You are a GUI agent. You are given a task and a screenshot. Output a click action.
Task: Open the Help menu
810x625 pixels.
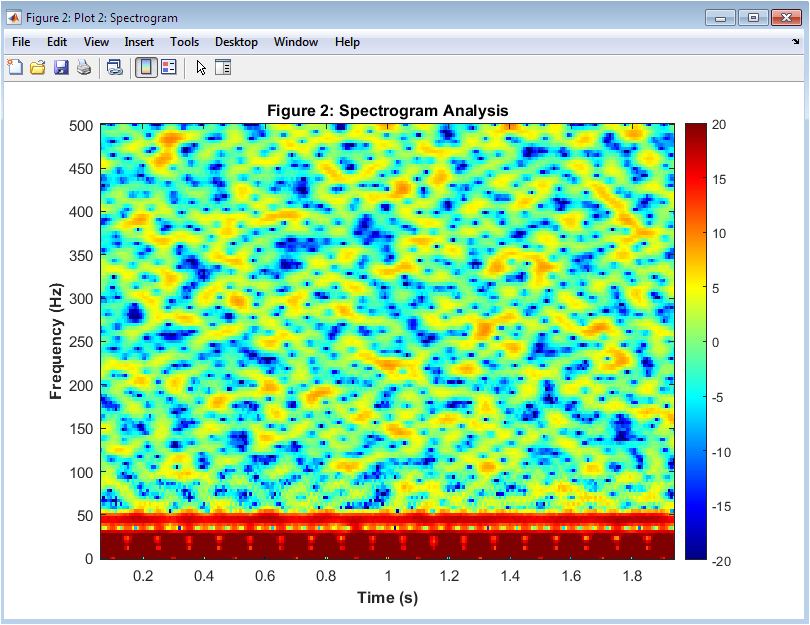click(347, 42)
